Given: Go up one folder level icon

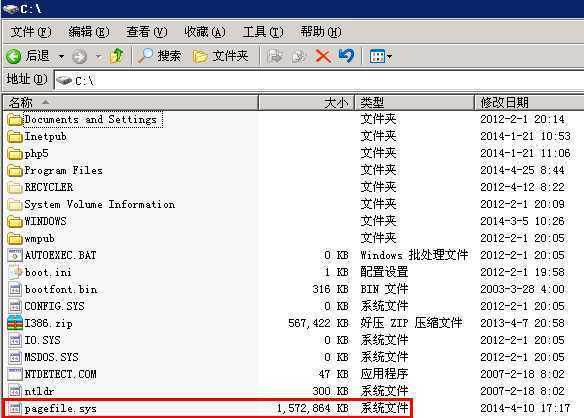Looking at the screenshot, I should (117, 56).
